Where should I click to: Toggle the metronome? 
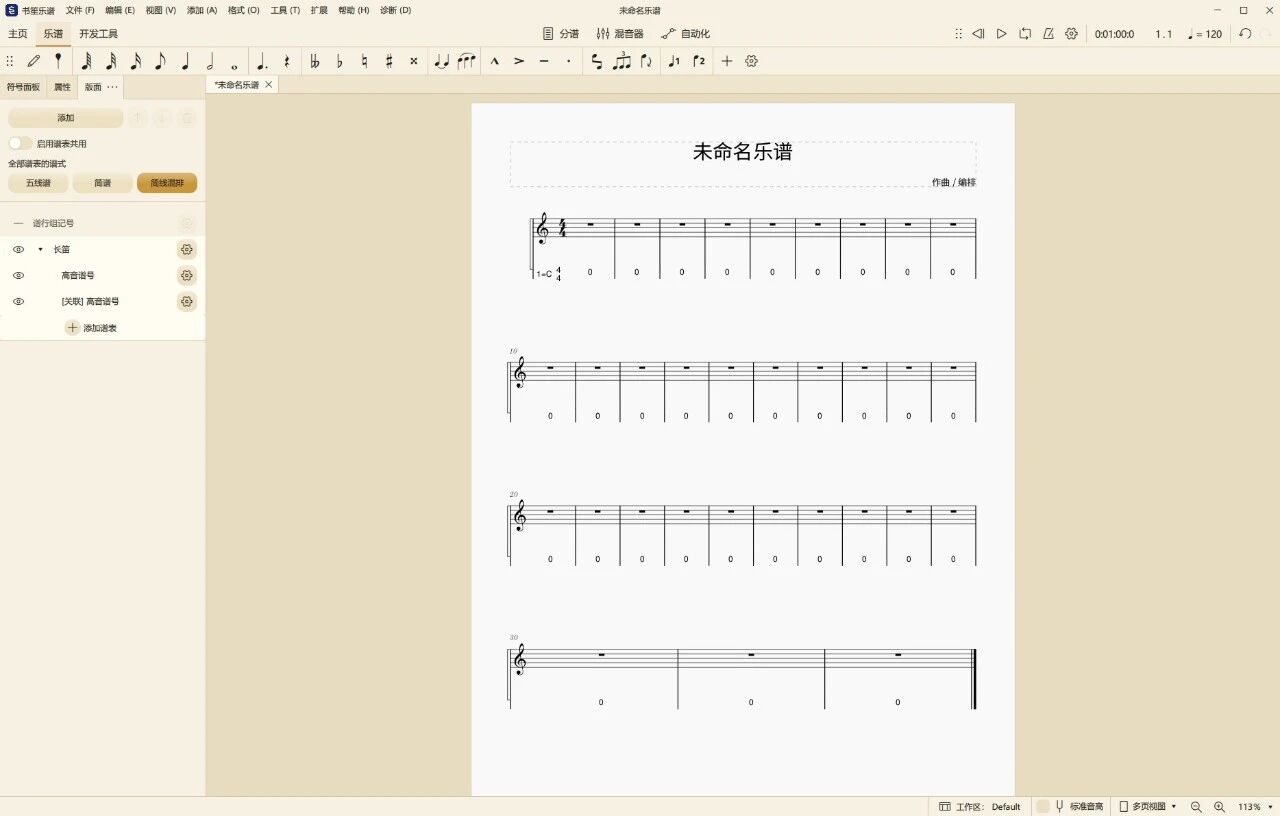[x=1048, y=34]
